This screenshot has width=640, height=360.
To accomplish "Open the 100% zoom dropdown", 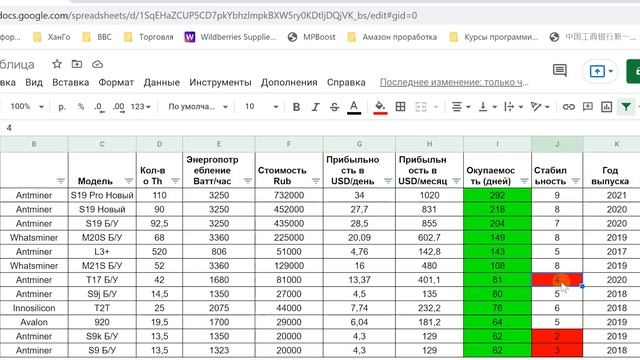I will (27, 107).
